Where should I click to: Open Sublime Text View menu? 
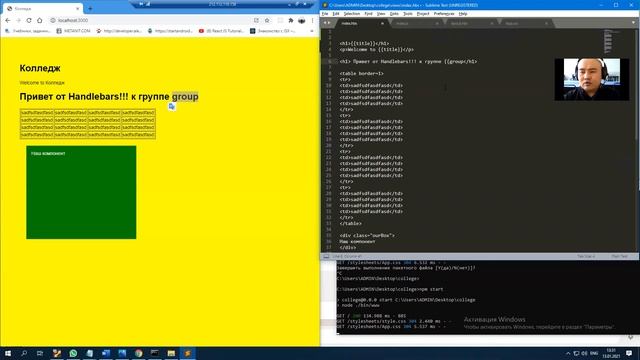(x=381, y=13)
